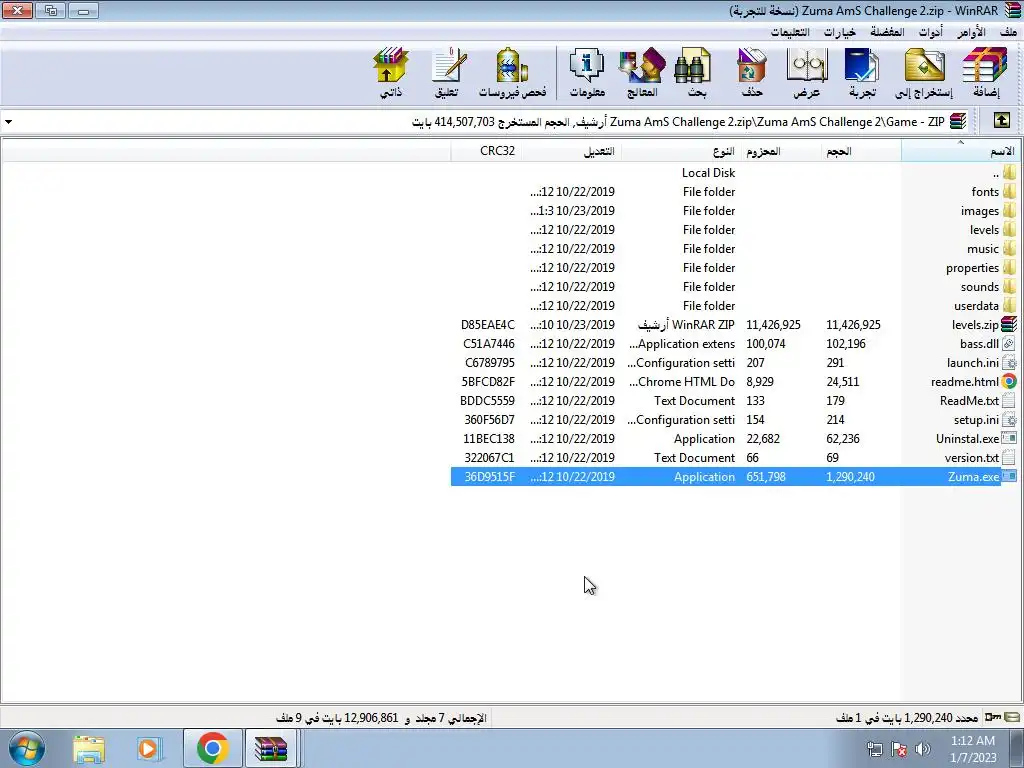Screen dimensions: 1024x768
Task: Click the launch.ini settings file icon
Action: tap(1010, 362)
